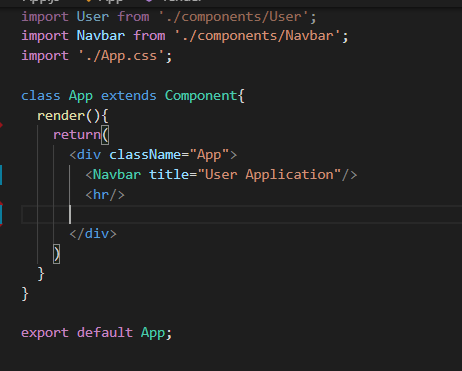Click the 'default' keyword
Viewport: 462px width, 371px height.
[x=105, y=332]
